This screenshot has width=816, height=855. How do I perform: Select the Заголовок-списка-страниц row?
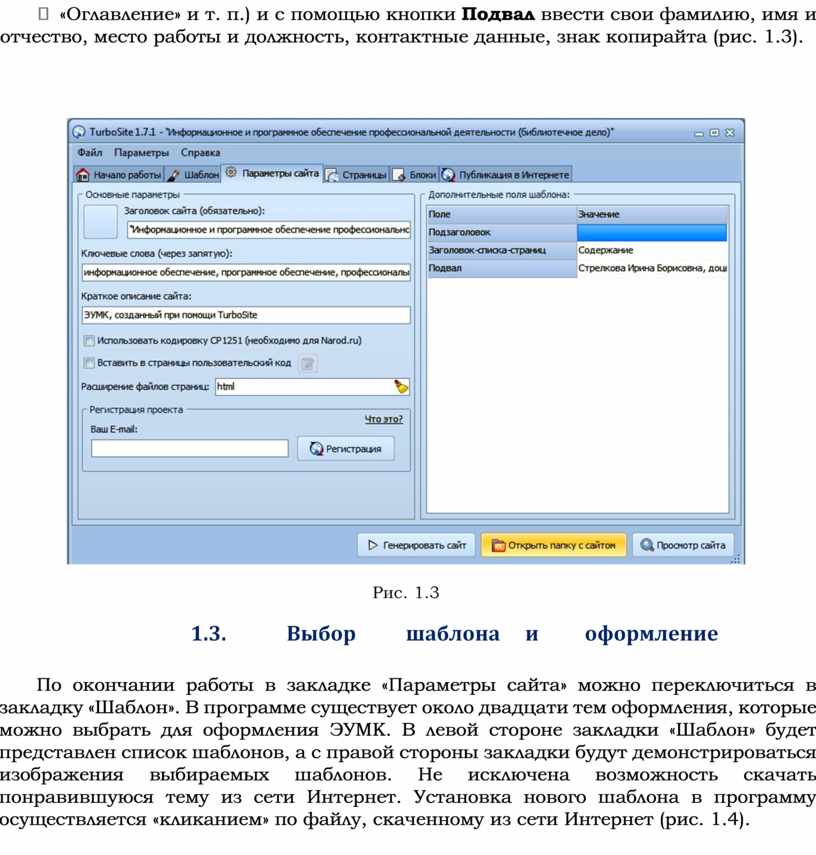pyautogui.click(x=577, y=250)
